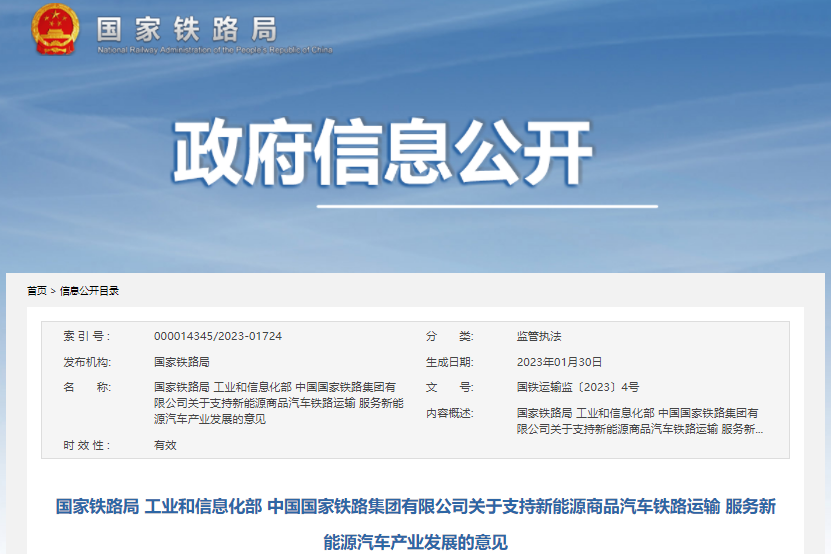Screen dimensions: 831x554
Task: Click the document name text in 名称 row
Action: pyautogui.click(x=279, y=402)
